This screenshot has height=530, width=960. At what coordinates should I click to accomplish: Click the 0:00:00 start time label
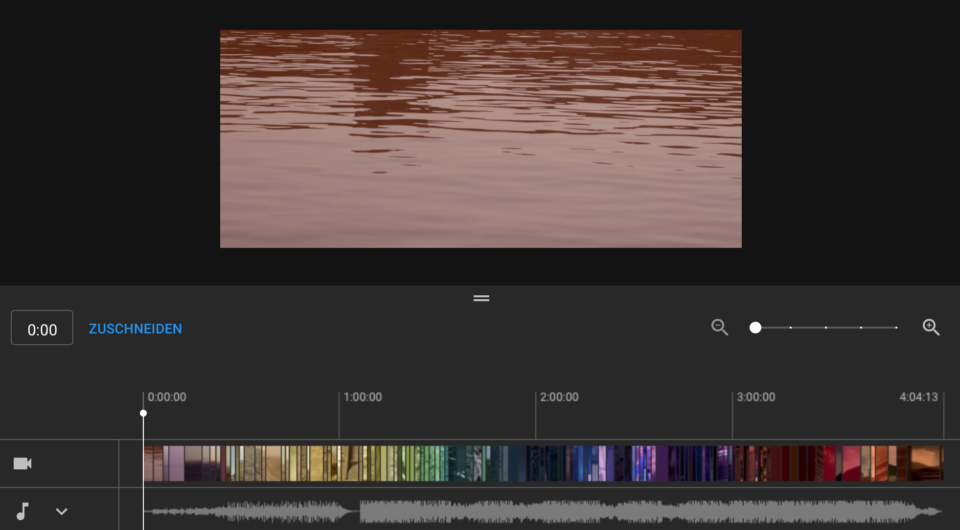coord(166,397)
